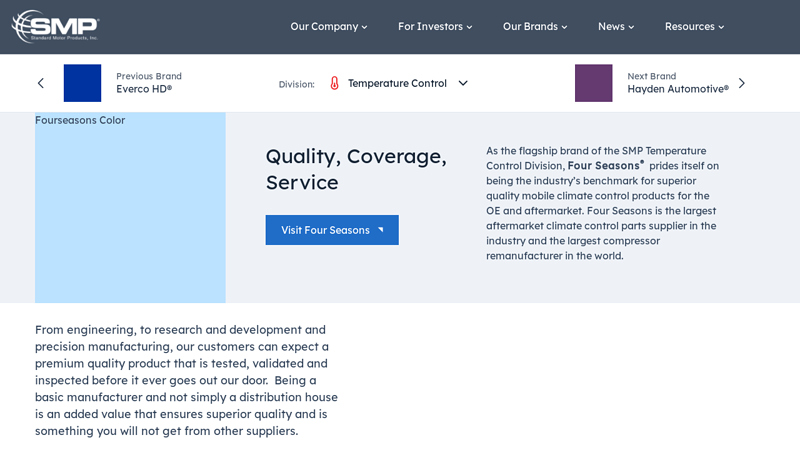Click the arrow icon inside Visit Four Seasons
Viewport: 800px width, 450px height.
coord(380,230)
